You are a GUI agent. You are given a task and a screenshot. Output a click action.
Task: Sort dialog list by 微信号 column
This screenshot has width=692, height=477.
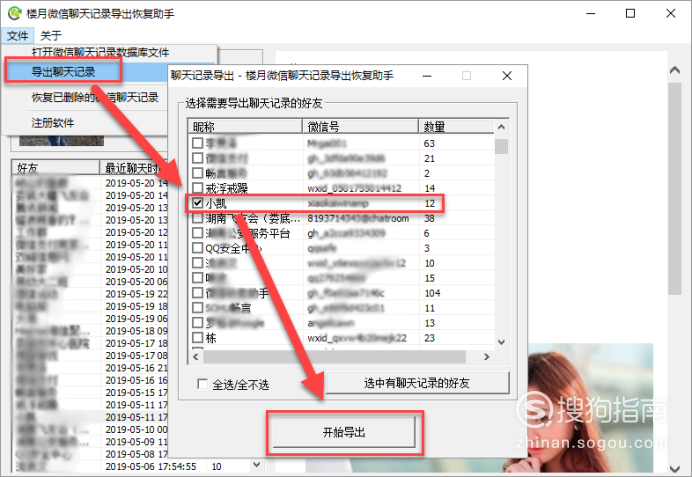pos(360,126)
